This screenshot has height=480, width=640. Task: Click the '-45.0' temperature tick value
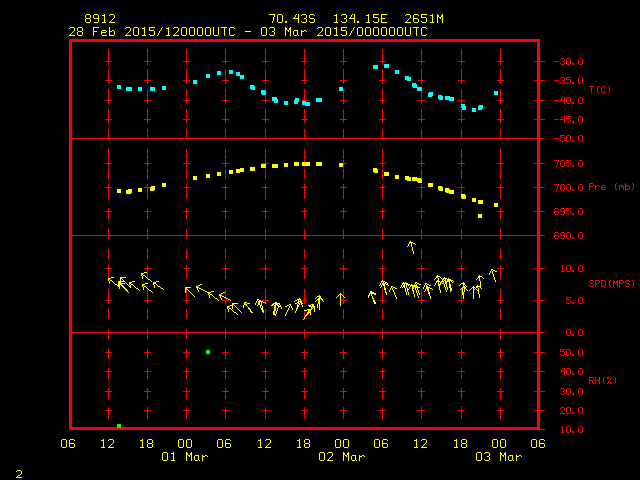[568, 120]
